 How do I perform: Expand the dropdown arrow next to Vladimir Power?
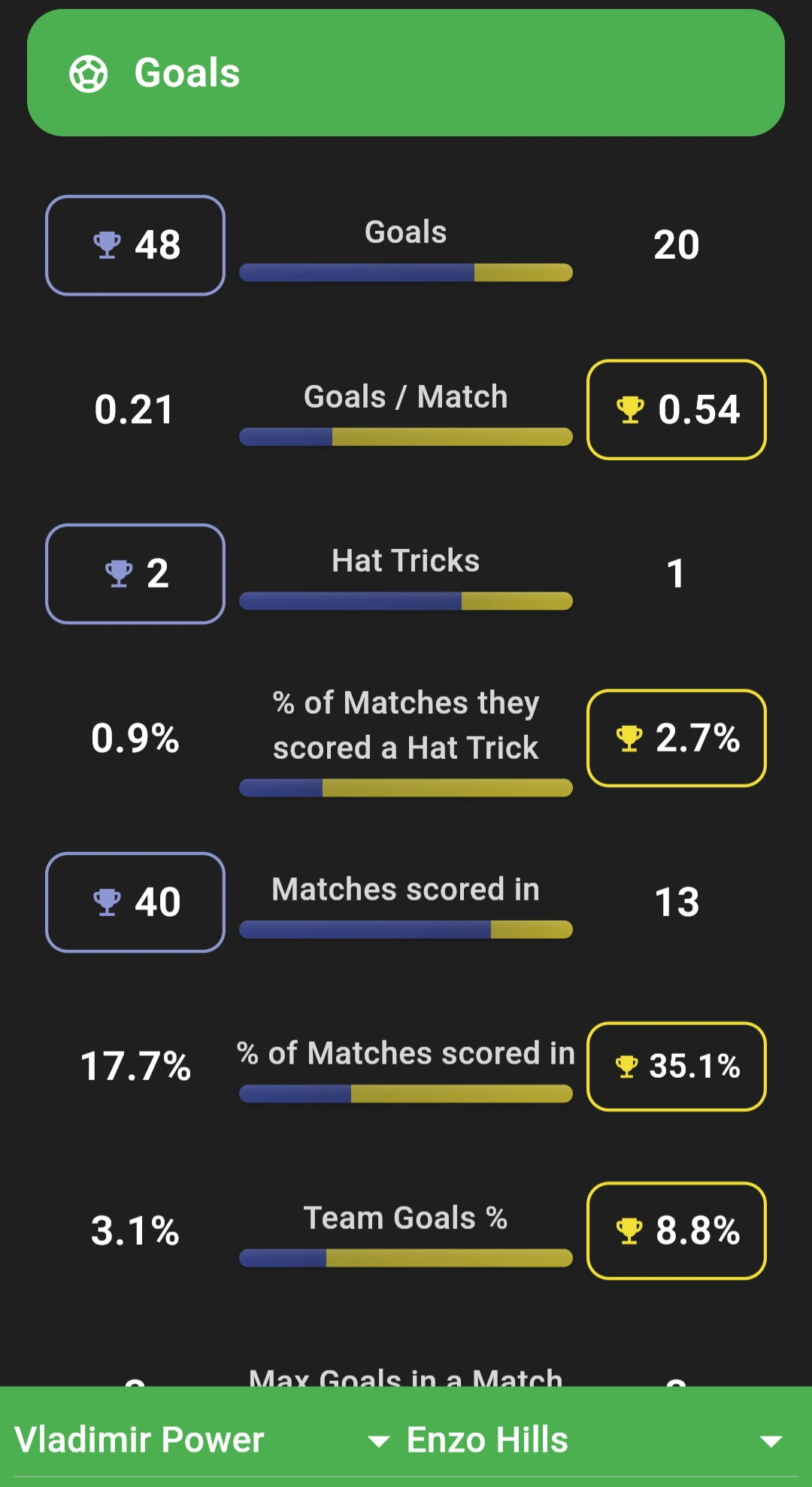[379, 1439]
